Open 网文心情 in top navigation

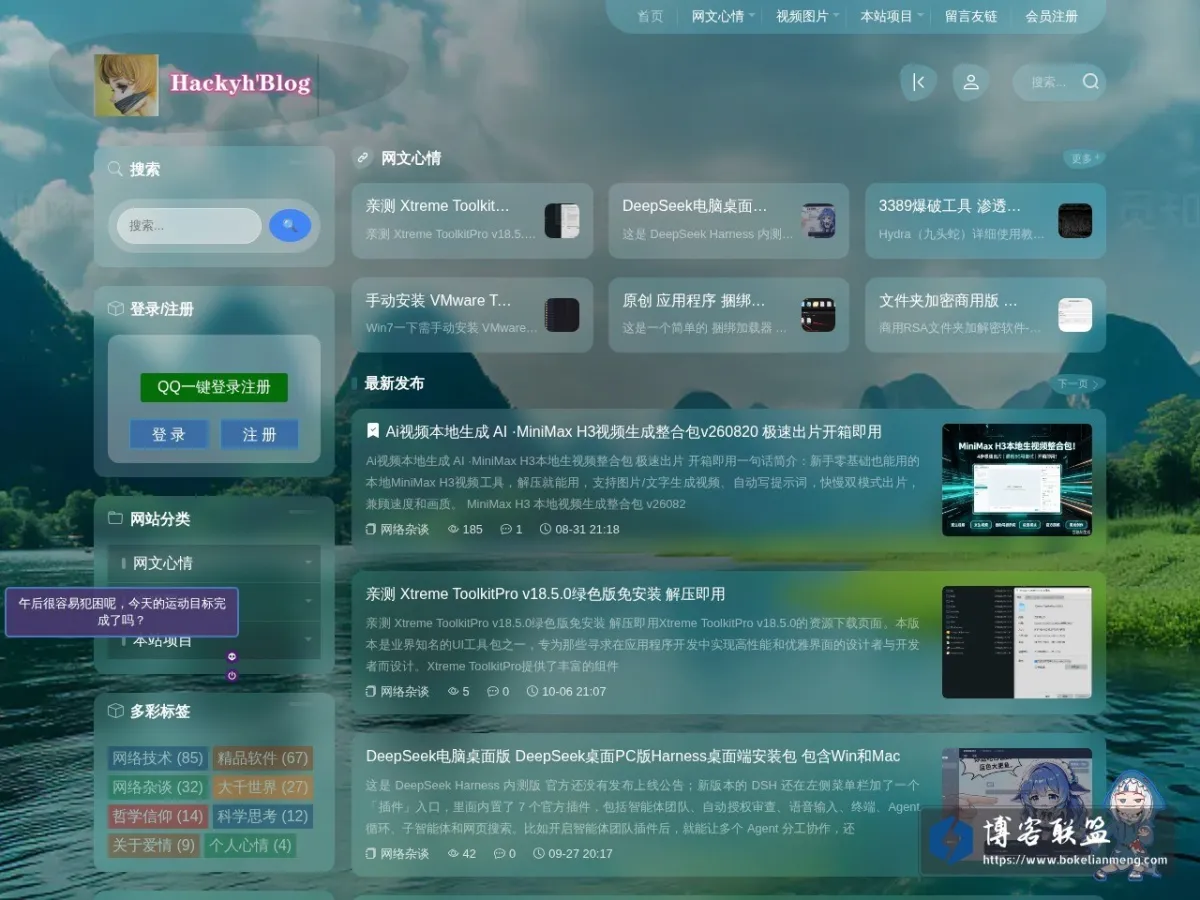coord(718,16)
